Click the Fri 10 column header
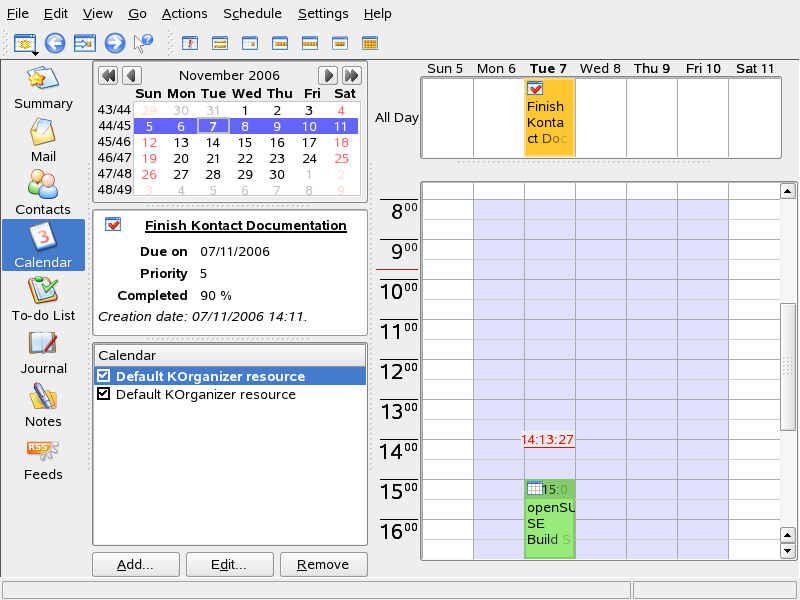Screen dimensions: 800x600 point(703,68)
